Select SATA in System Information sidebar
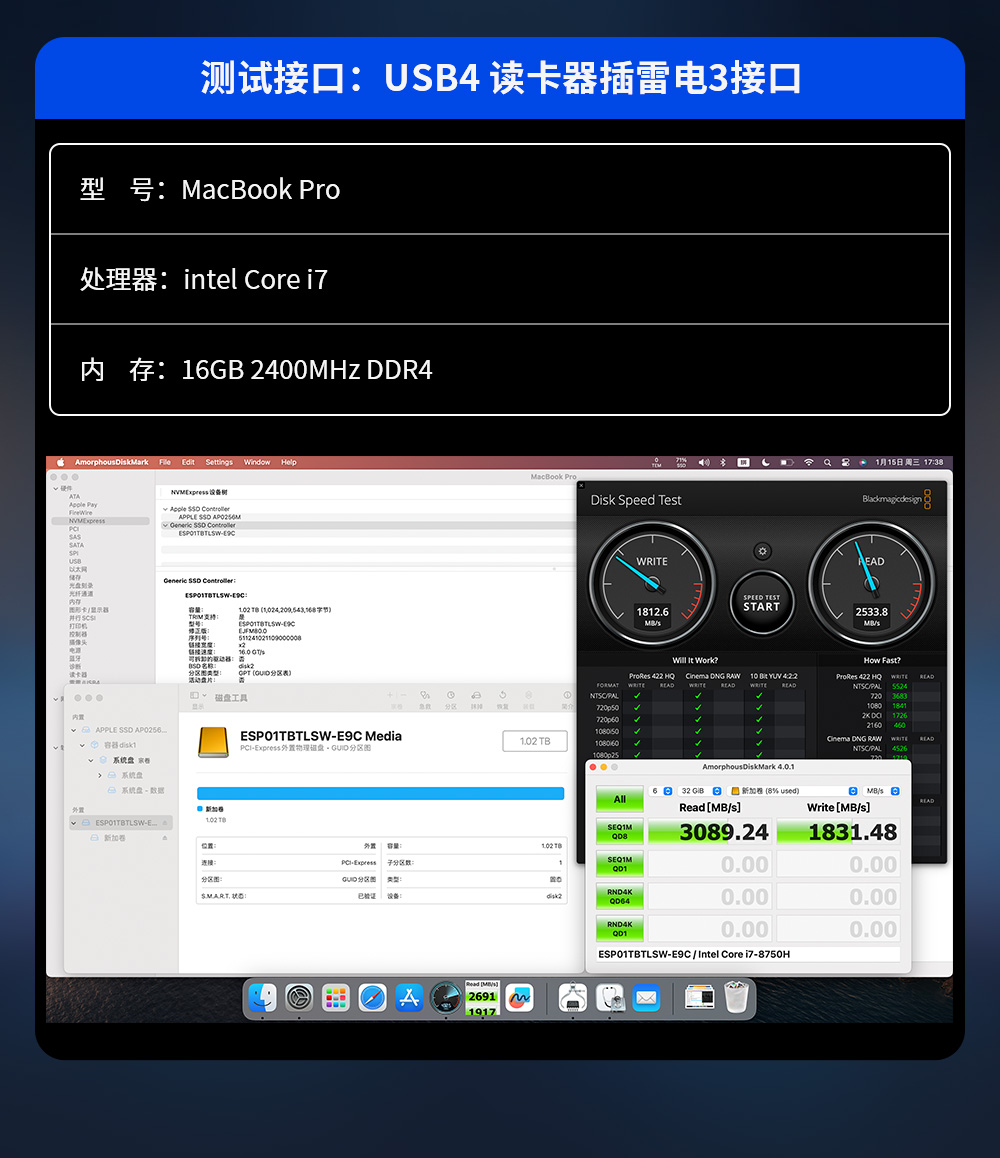Screen dimensions: 1000x1158 click(x=77, y=545)
